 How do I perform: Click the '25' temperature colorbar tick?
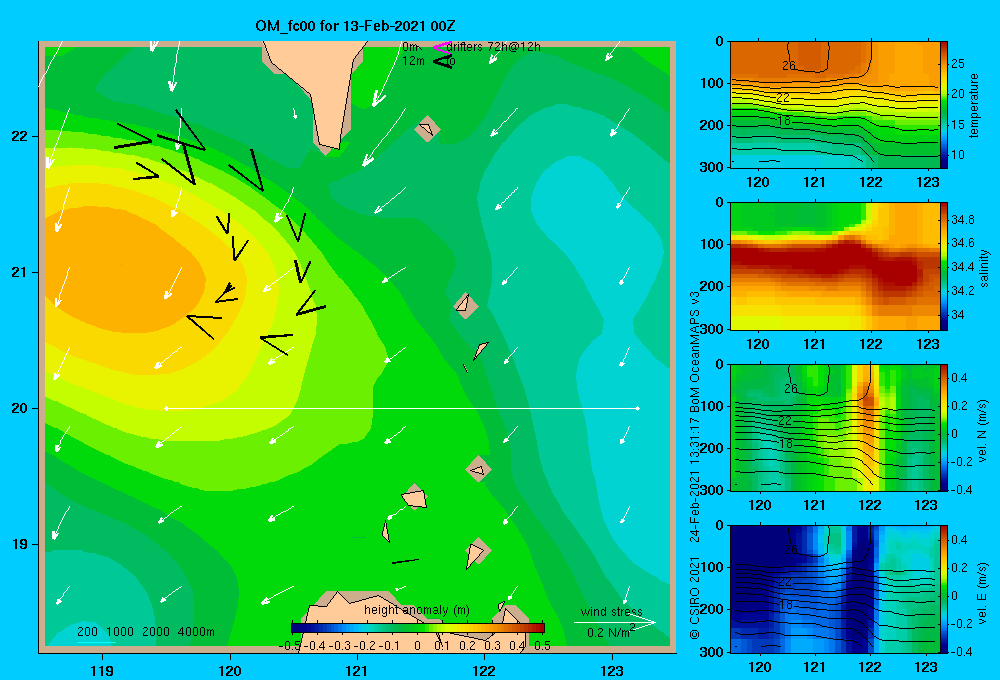(958, 64)
